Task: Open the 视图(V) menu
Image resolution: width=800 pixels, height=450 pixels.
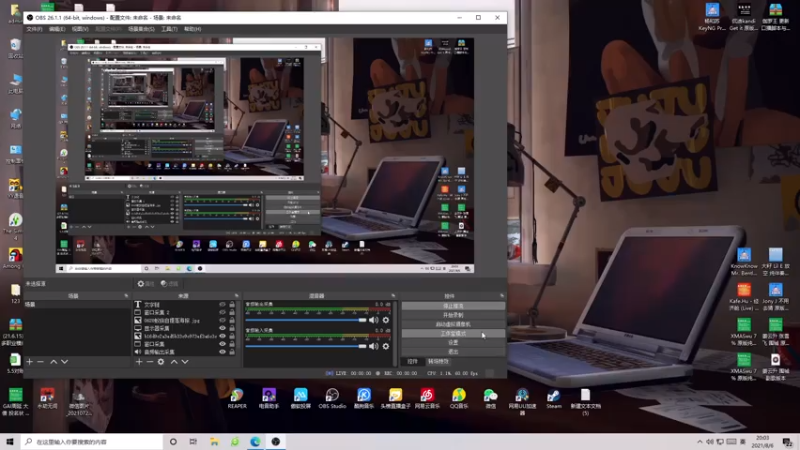Action: coord(80,29)
